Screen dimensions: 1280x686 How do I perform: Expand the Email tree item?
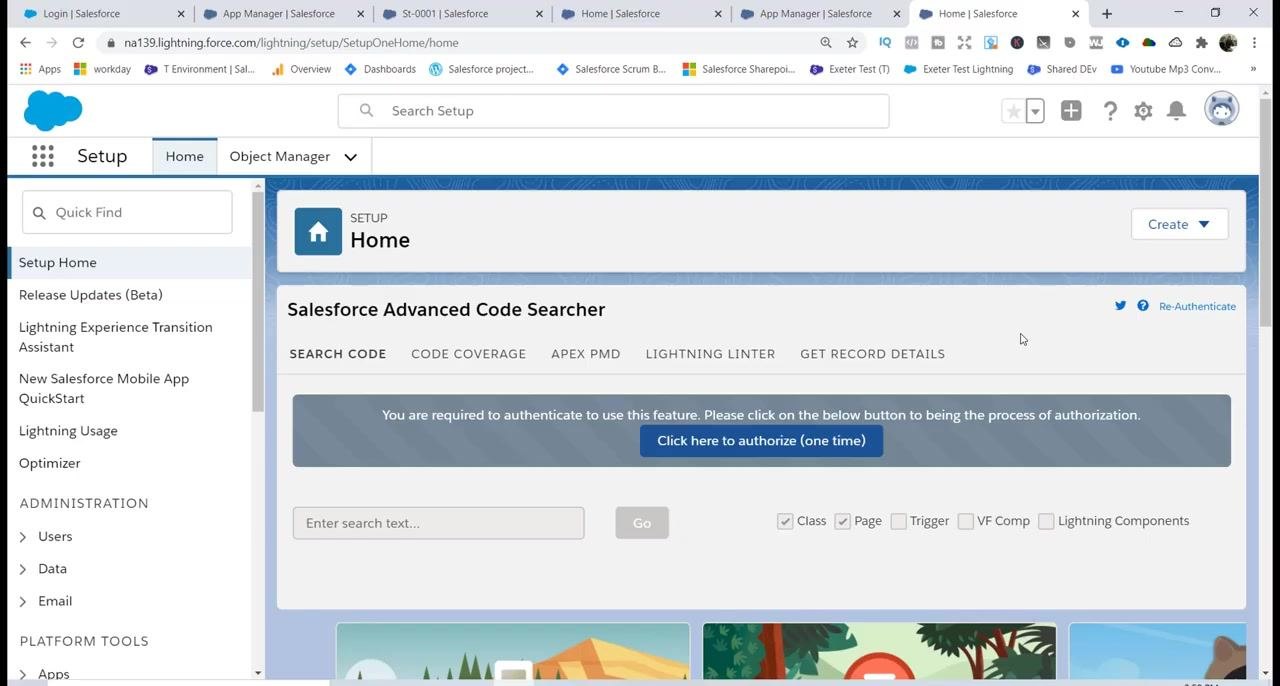[23, 601]
